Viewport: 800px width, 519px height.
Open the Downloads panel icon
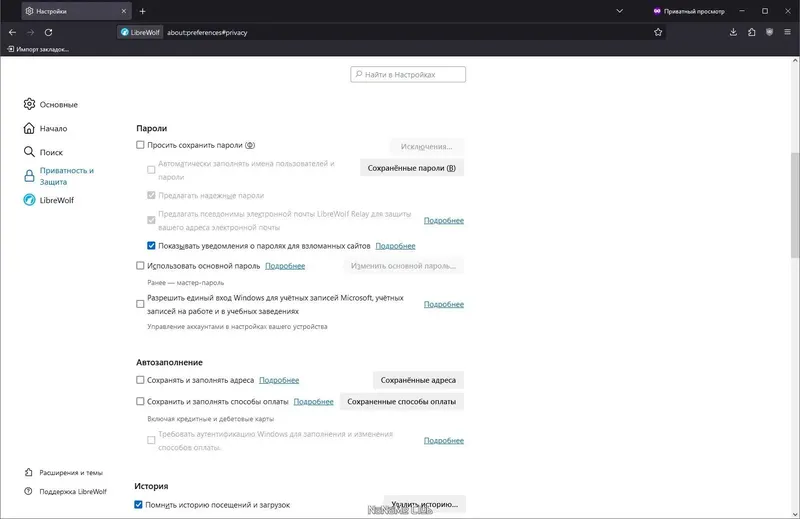coord(733,32)
